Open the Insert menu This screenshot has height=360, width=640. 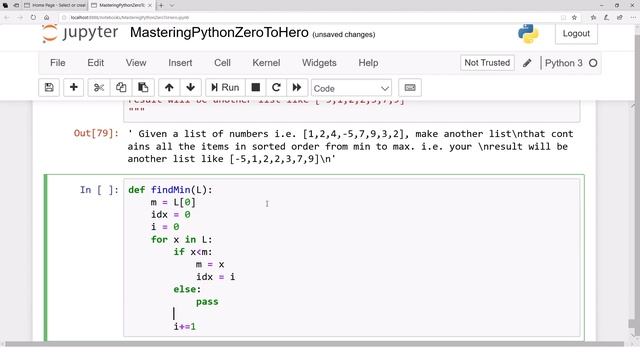[180, 63]
